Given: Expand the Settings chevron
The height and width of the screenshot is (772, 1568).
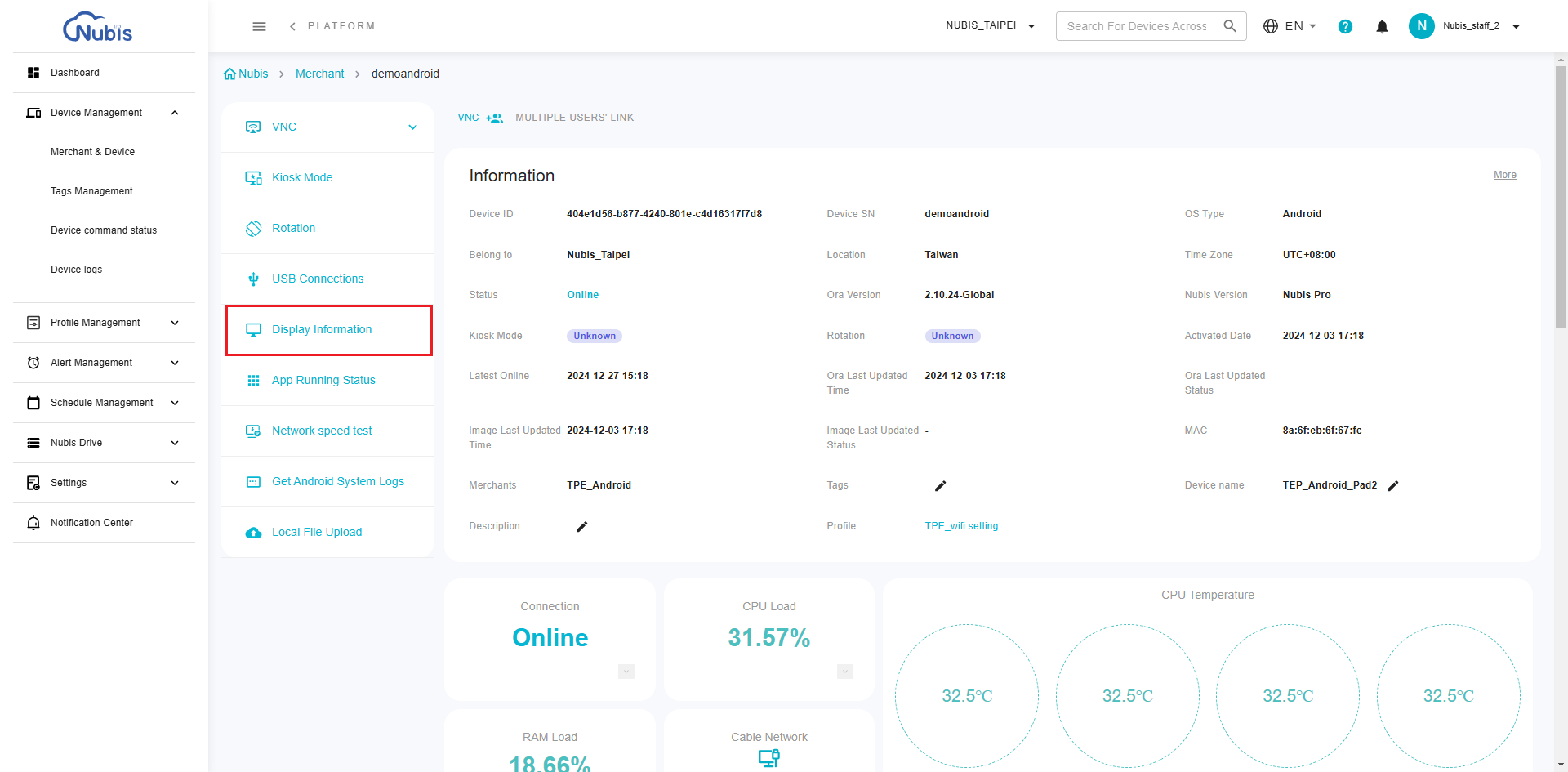Looking at the screenshot, I should click(175, 483).
